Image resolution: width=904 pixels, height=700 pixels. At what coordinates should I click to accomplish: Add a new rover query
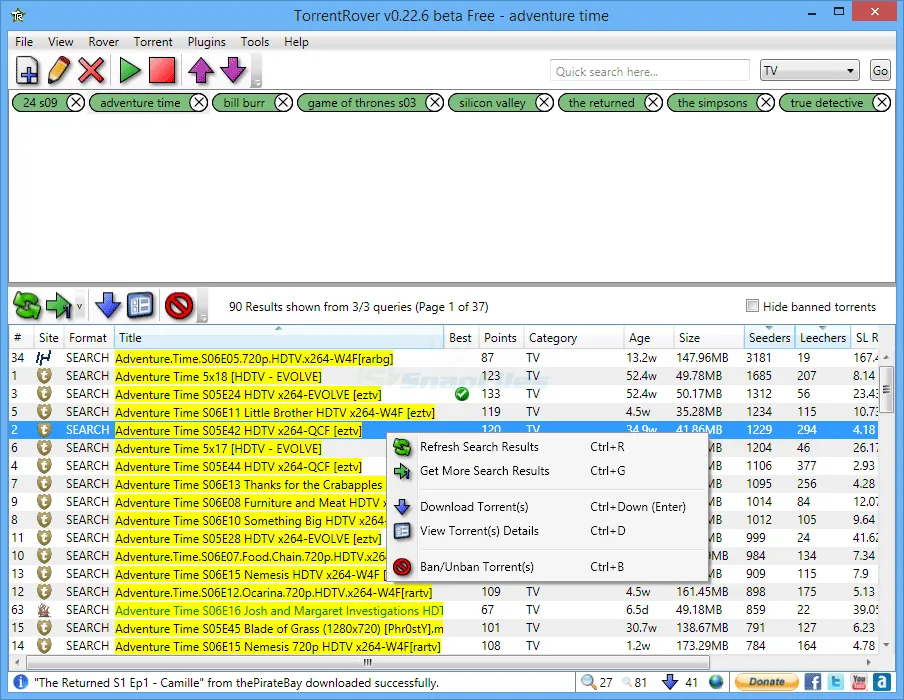tap(27, 70)
